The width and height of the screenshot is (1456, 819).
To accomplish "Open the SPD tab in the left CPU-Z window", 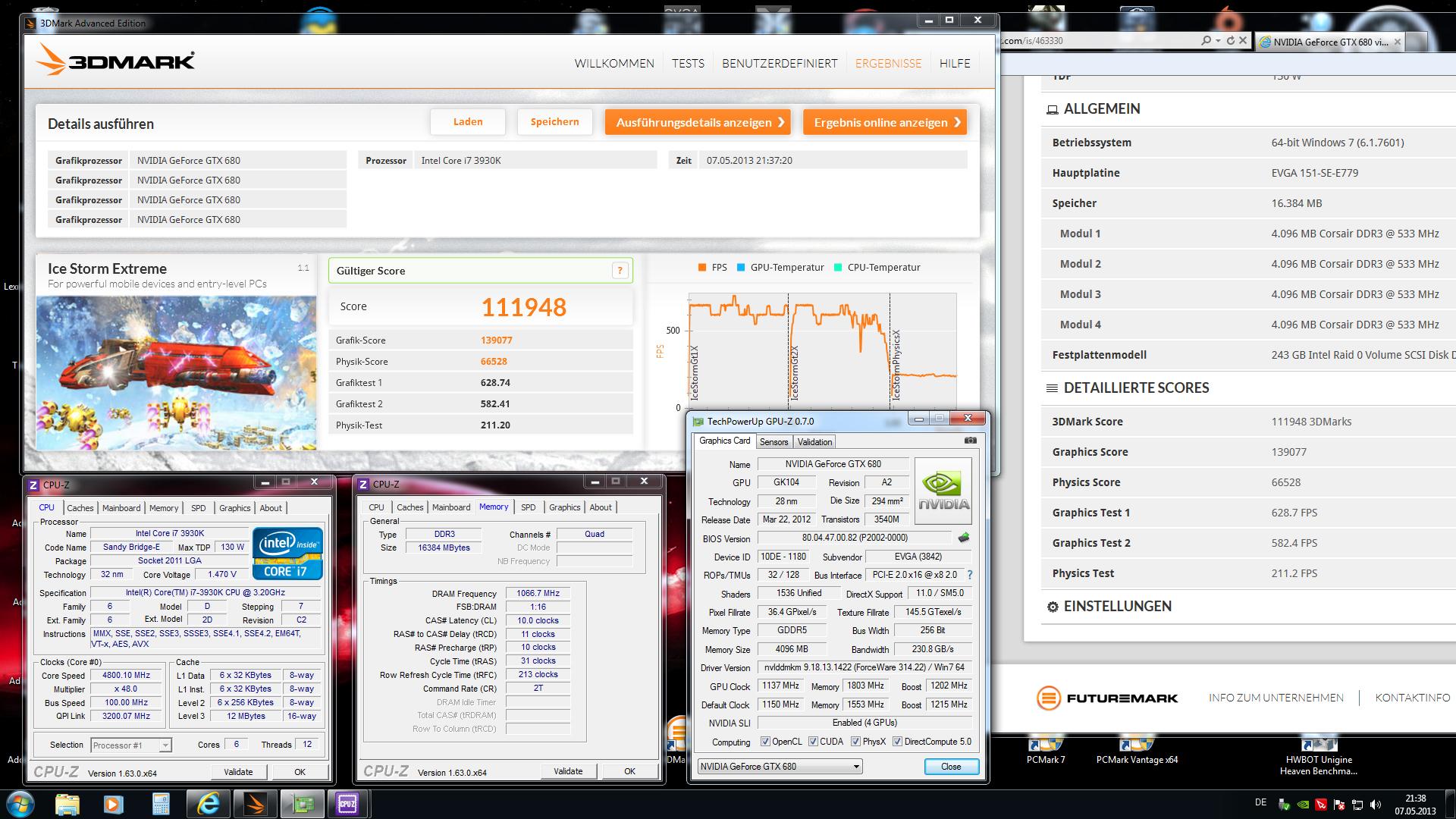I will pos(199,508).
